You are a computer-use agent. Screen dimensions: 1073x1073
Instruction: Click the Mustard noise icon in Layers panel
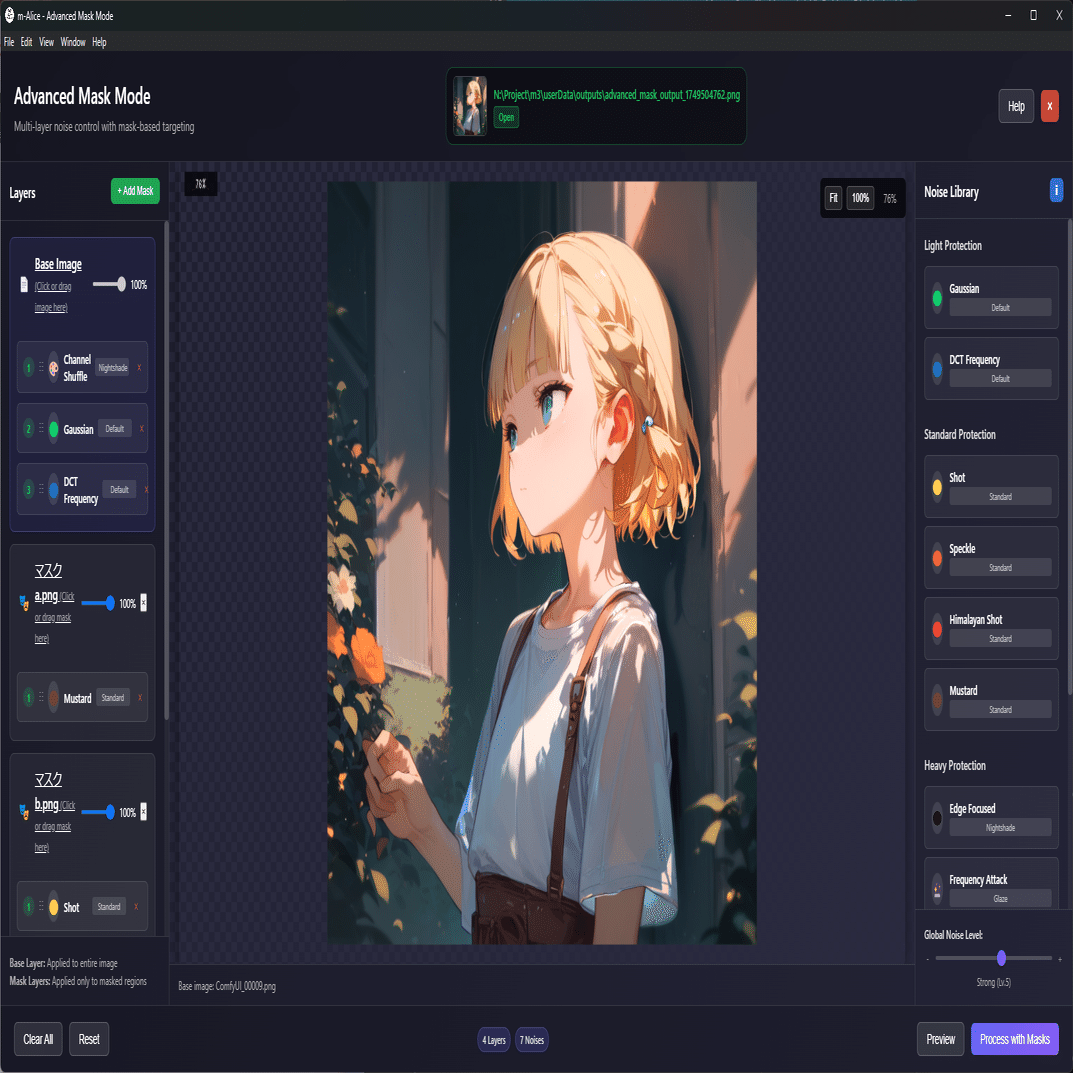[x=53, y=698]
